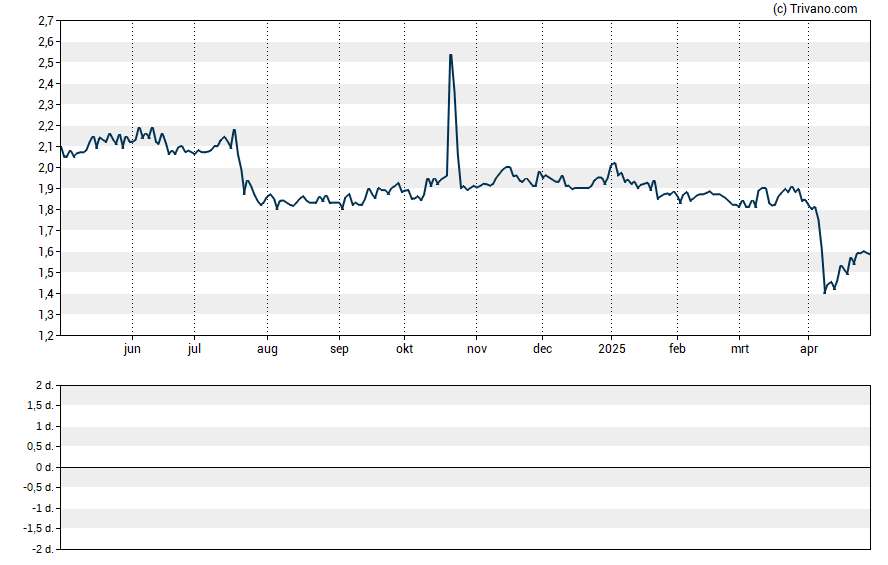This screenshot has width=888, height=565.
Task: Click the 'feb' month label
Action: (x=677, y=349)
